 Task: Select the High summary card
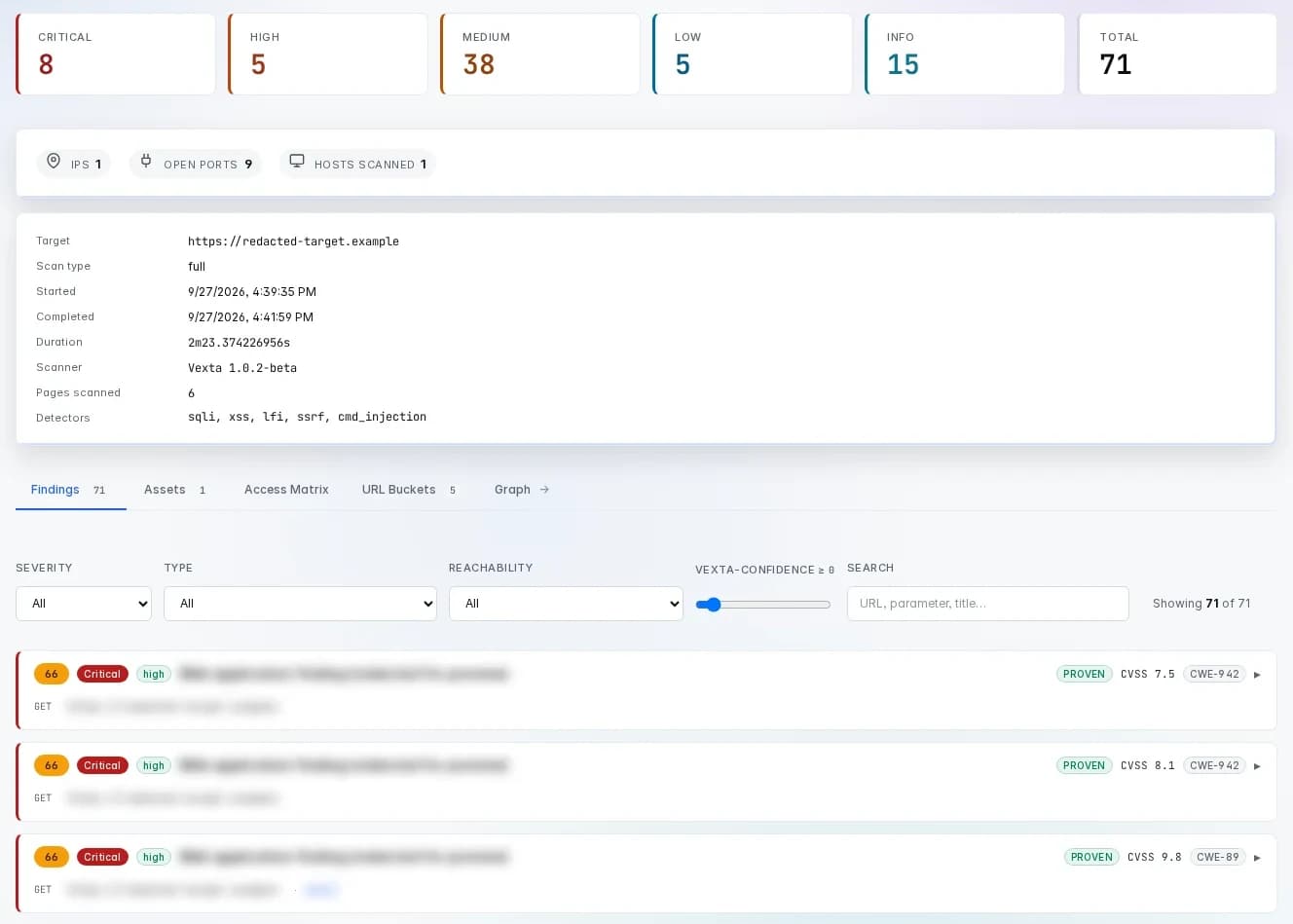tap(328, 55)
